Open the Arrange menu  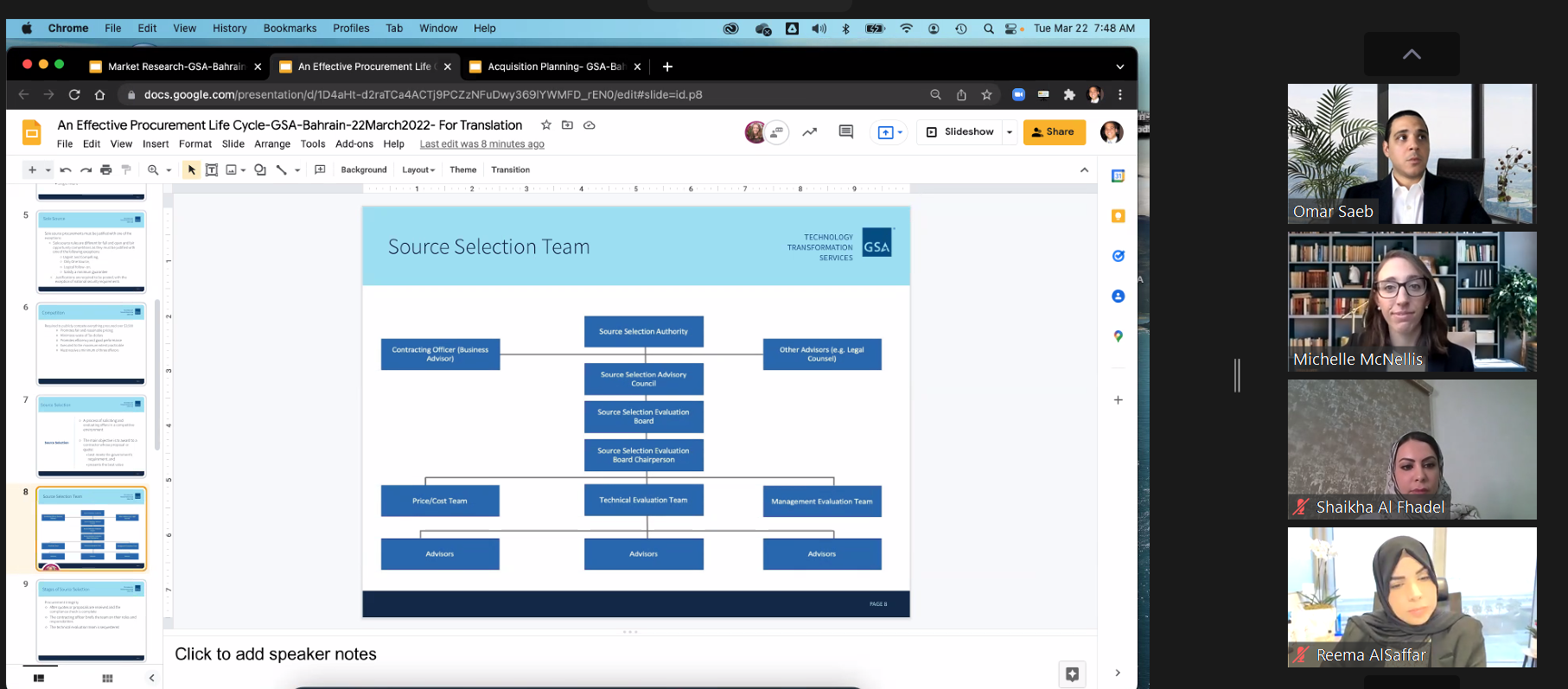[272, 144]
